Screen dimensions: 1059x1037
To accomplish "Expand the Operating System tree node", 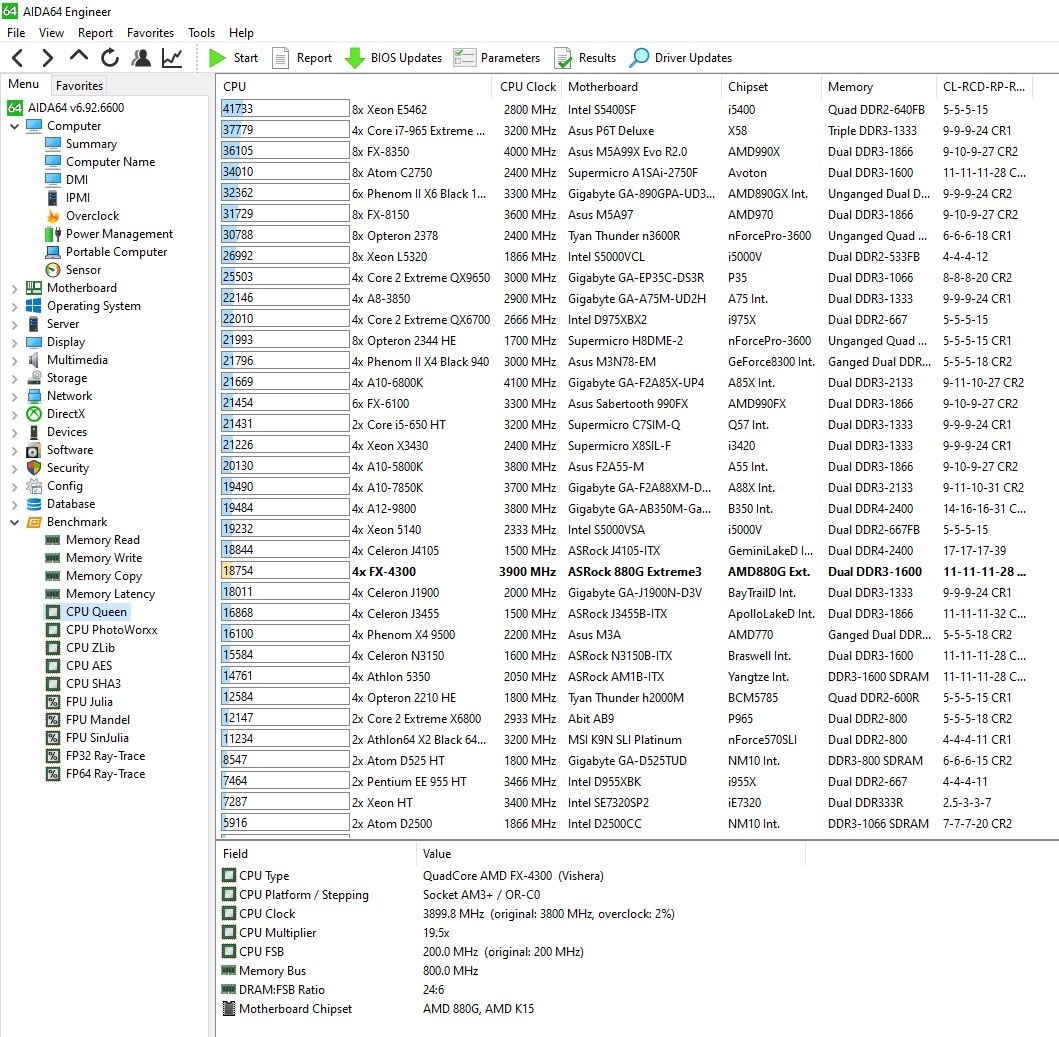I will tap(14, 306).
